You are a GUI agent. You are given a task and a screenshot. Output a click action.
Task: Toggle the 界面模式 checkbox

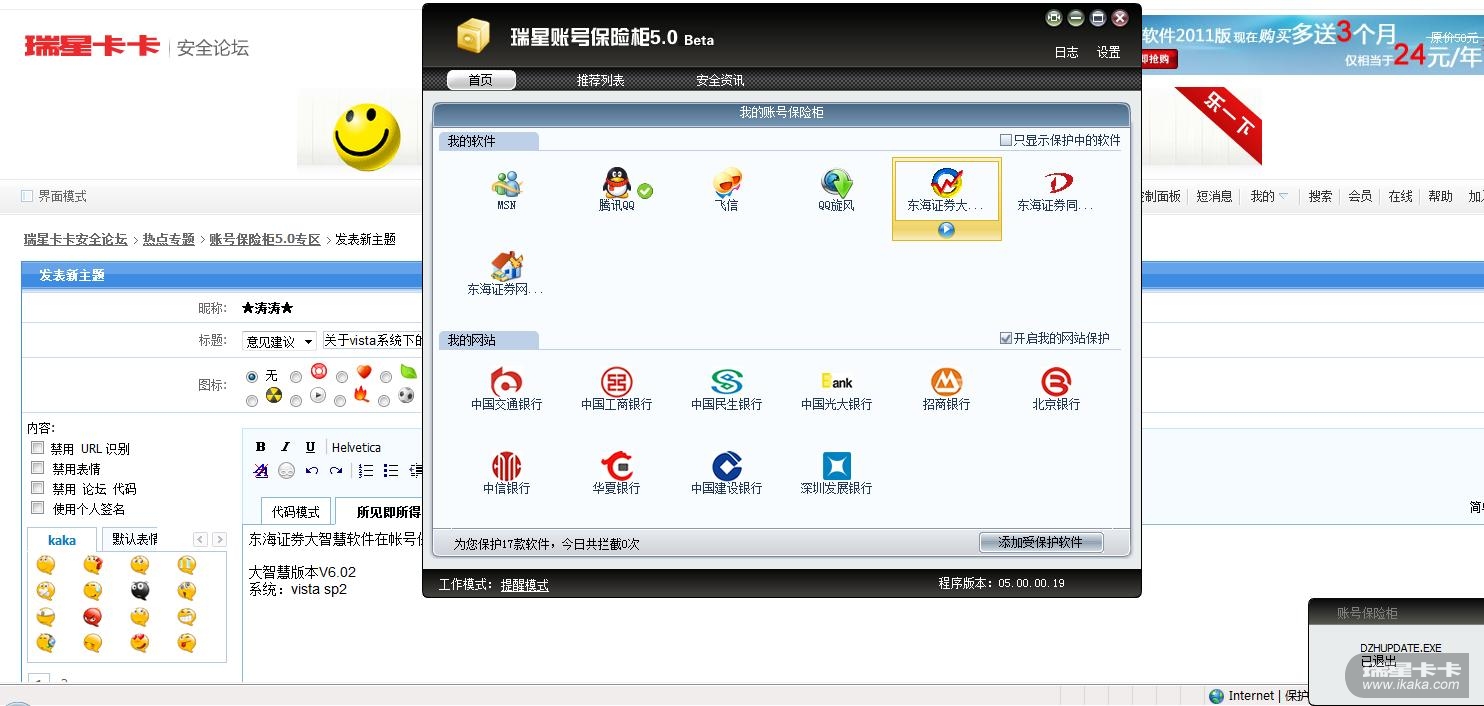point(27,196)
